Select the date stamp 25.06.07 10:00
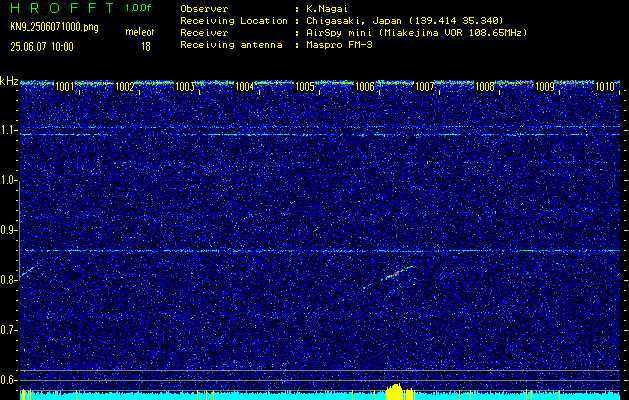This screenshot has height=400, width=629. 42,47
